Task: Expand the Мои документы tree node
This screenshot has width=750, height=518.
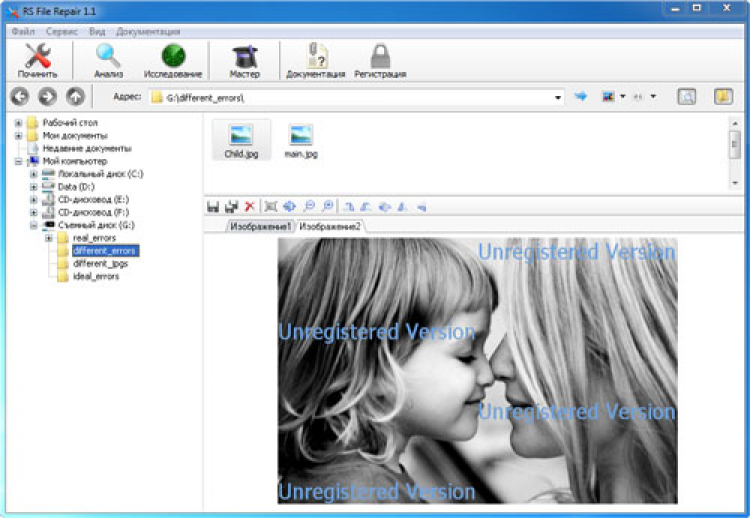Action: point(19,136)
